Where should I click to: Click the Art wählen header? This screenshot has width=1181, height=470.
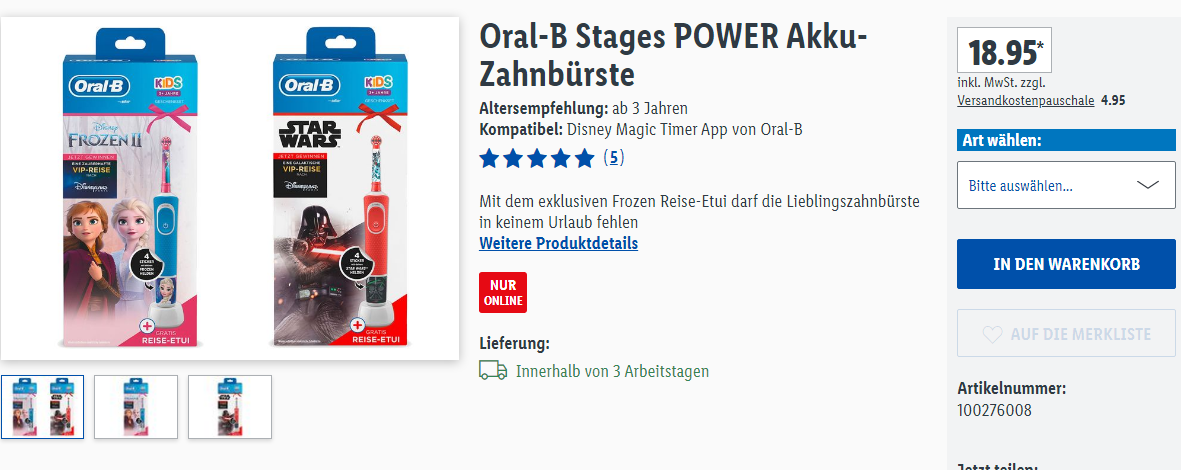(1066, 141)
